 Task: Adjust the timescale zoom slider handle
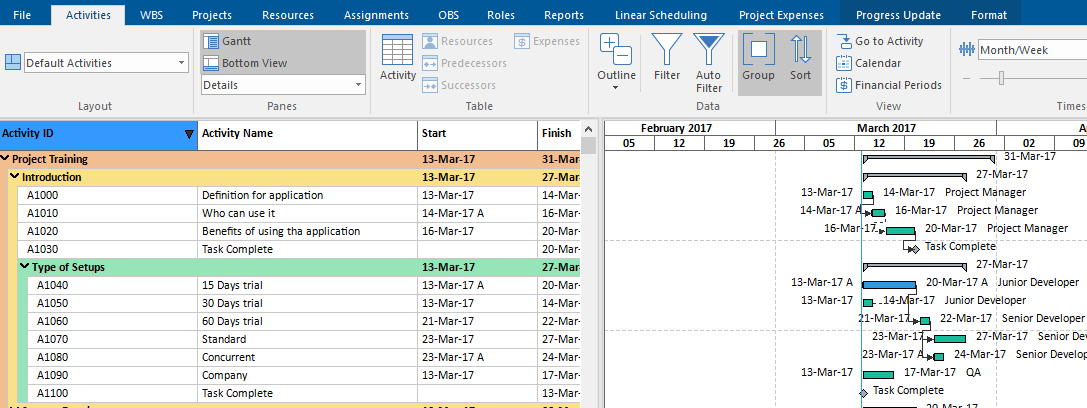tap(1001, 78)
